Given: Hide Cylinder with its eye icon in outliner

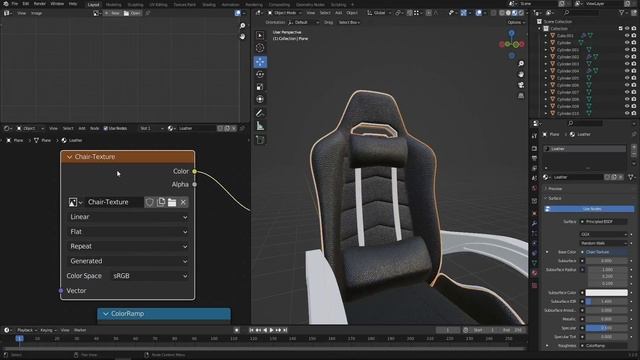Looking at the screenshot, I should coord(627,42).
